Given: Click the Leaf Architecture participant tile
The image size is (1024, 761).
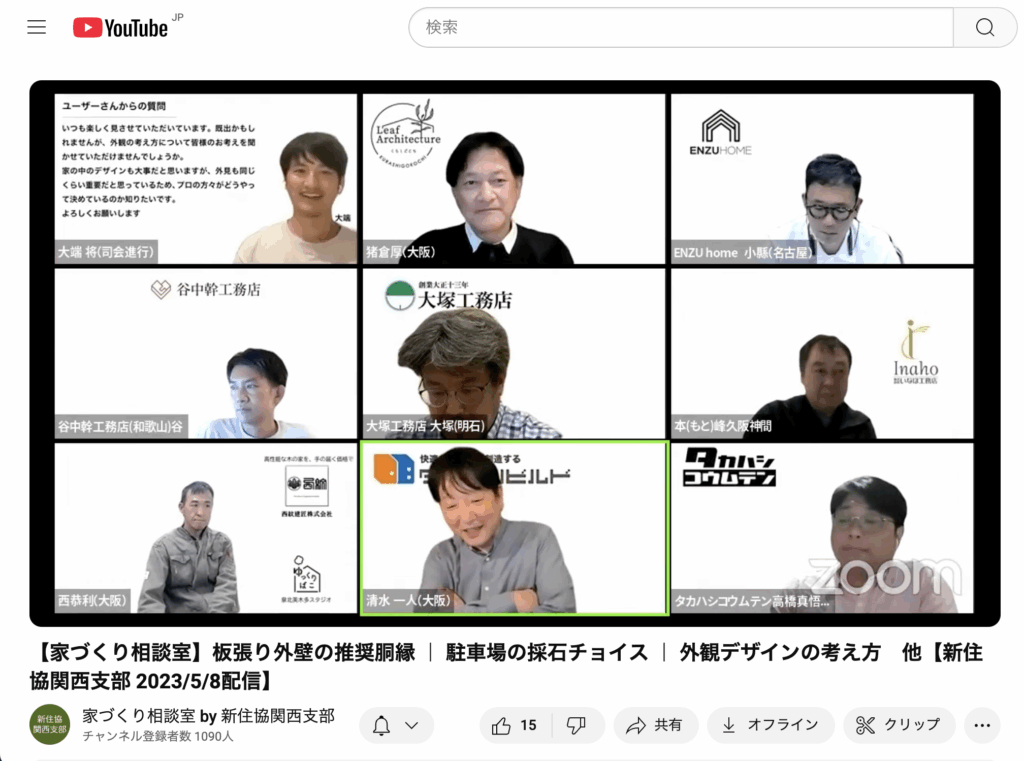Looking at the screenshot, I should click(514, 179).
